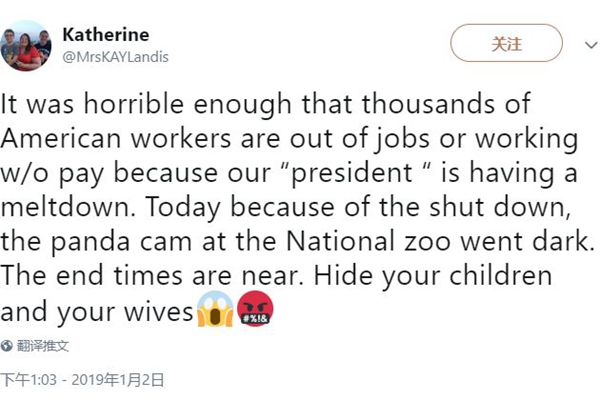
Task: Click the opening phrase "It was horrible enough"
Action: pos(123,104)
